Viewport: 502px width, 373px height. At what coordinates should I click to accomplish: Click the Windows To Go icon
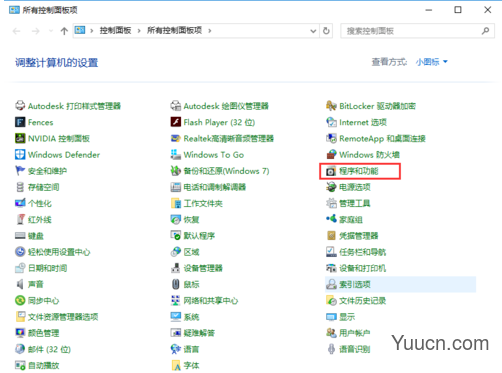point(176,155)
